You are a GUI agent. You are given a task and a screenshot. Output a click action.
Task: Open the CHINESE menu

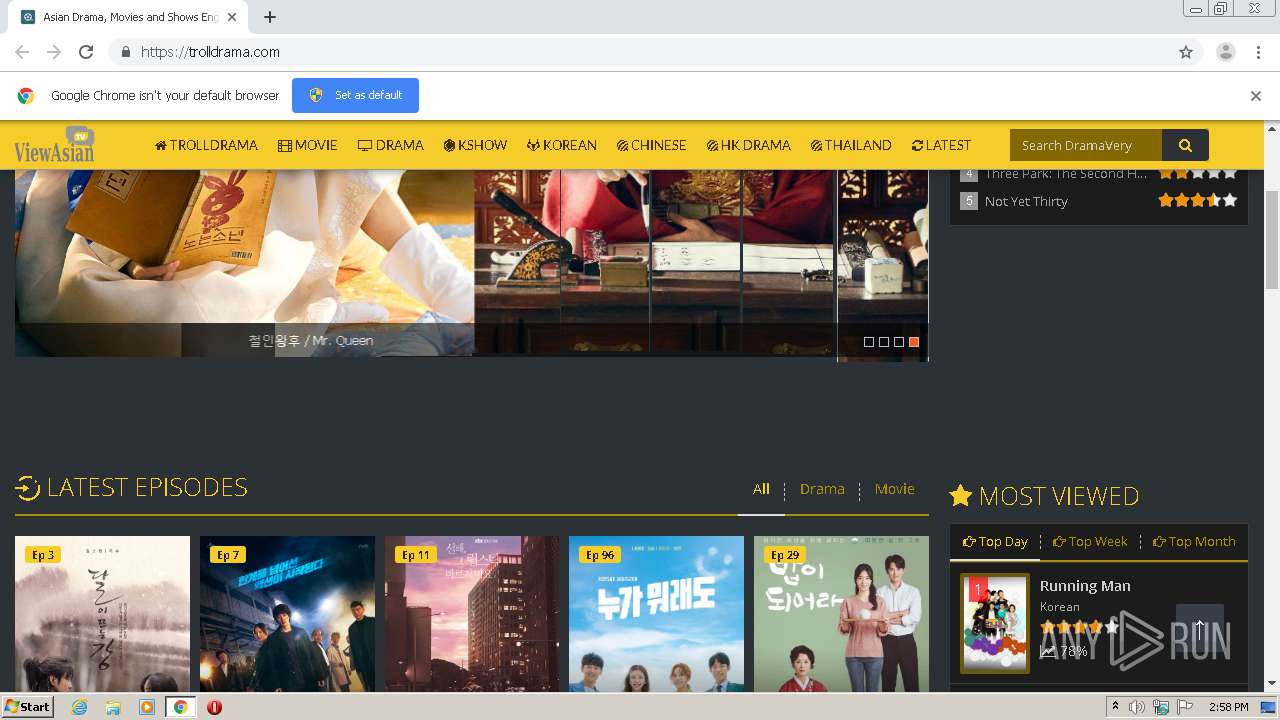point(652,145)
